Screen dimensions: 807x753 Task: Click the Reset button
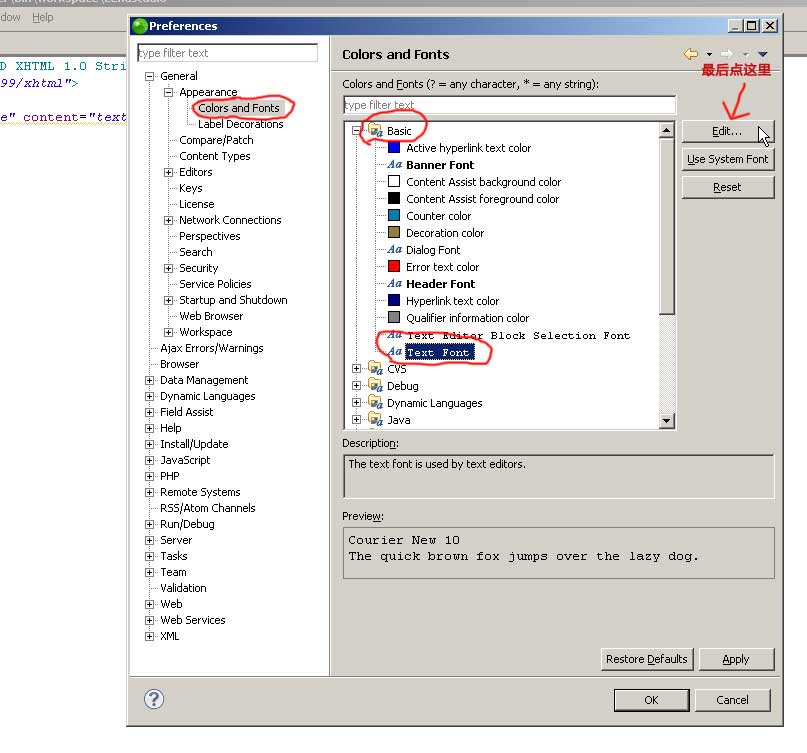728,187
